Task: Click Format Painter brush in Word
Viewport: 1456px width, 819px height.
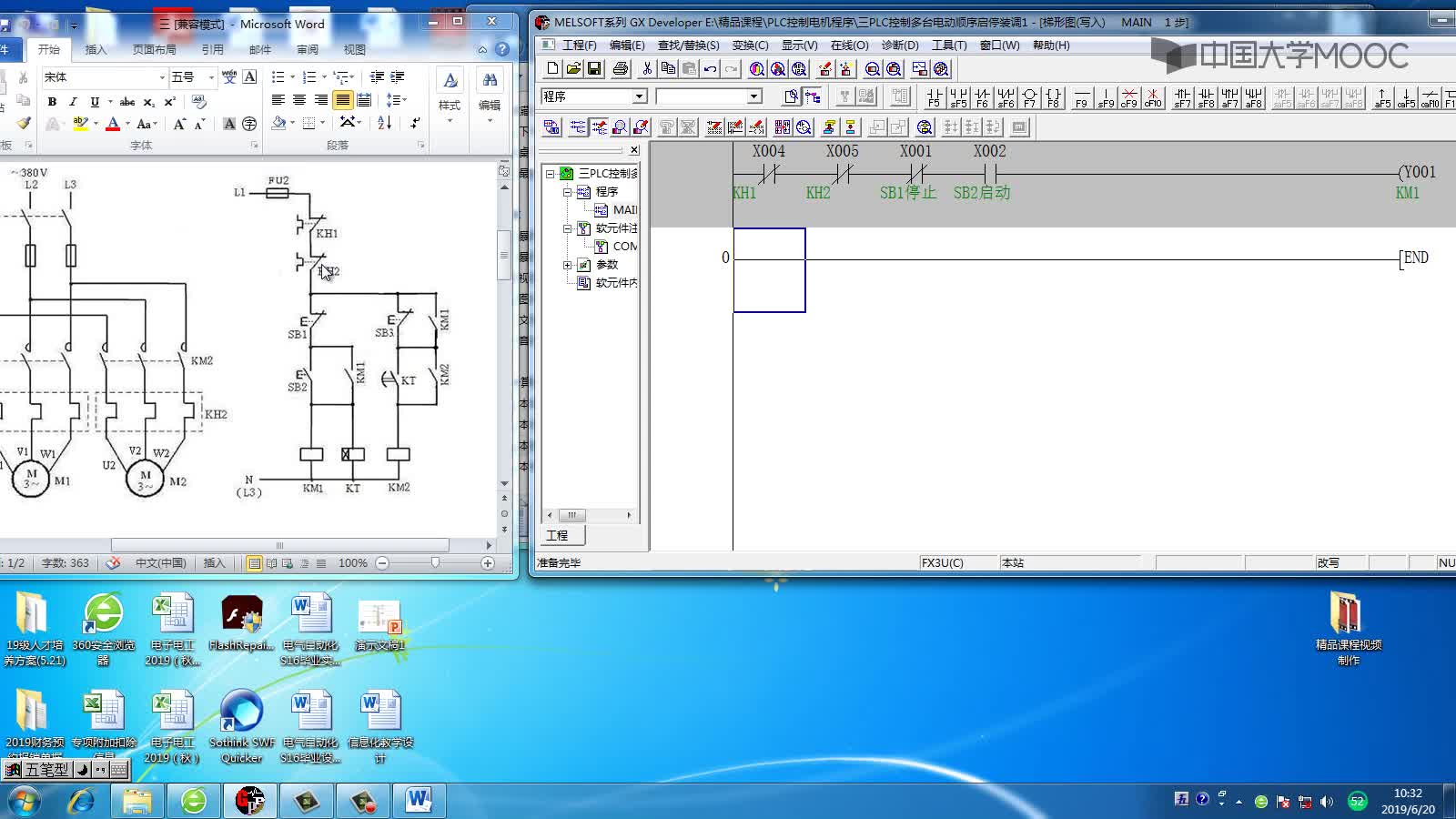Action: tap(24, 123)
